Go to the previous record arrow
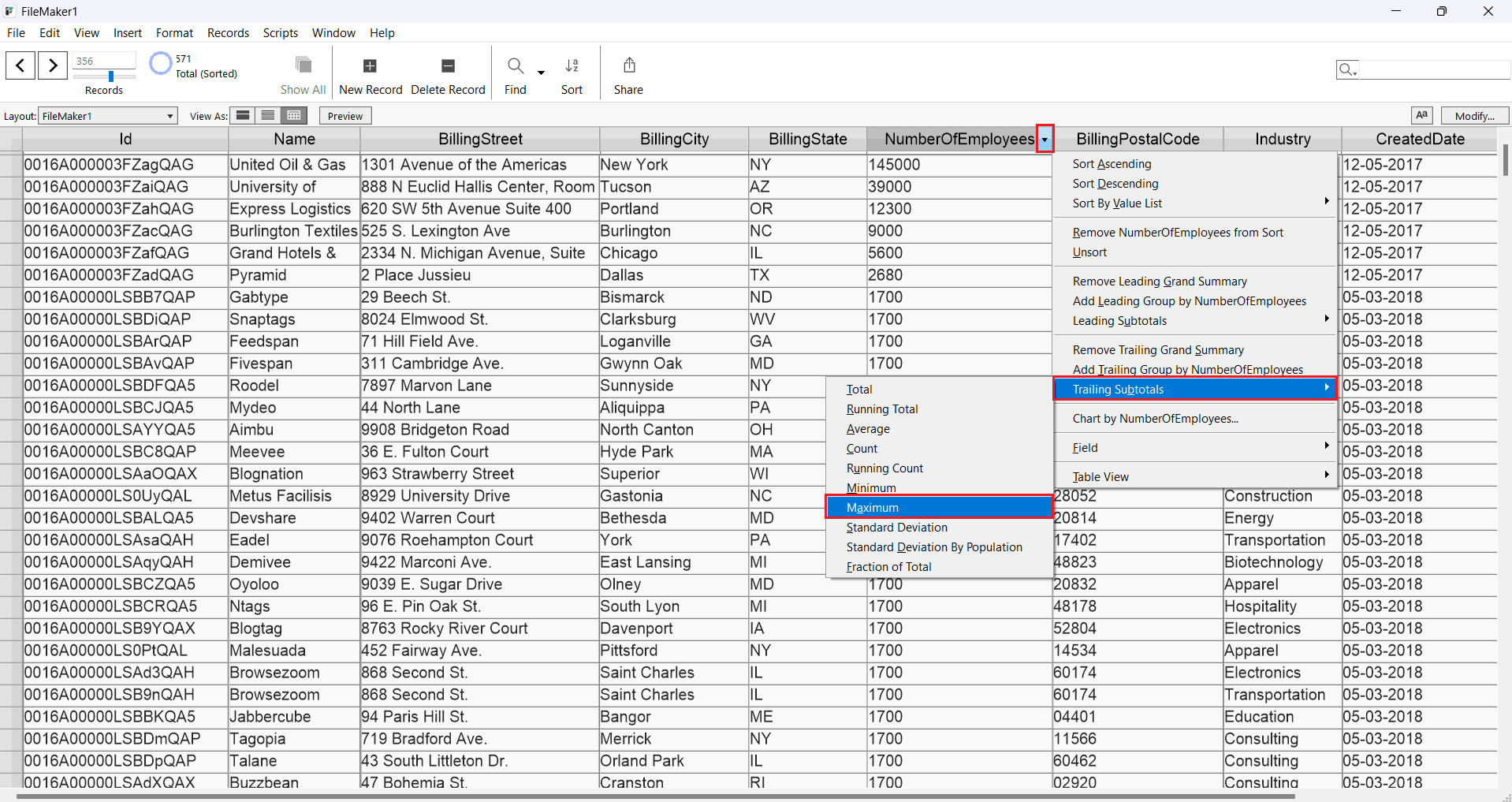This screenshot has width=1512, height=802. tap(20, 65)
